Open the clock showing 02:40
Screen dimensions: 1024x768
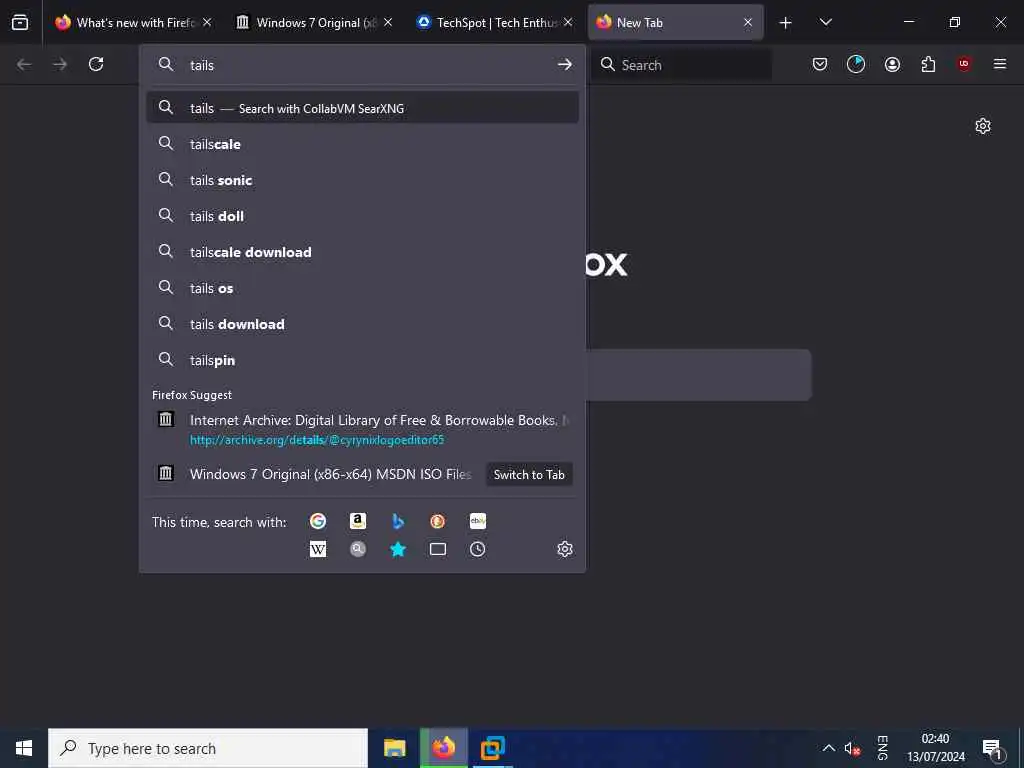(935, 748)
